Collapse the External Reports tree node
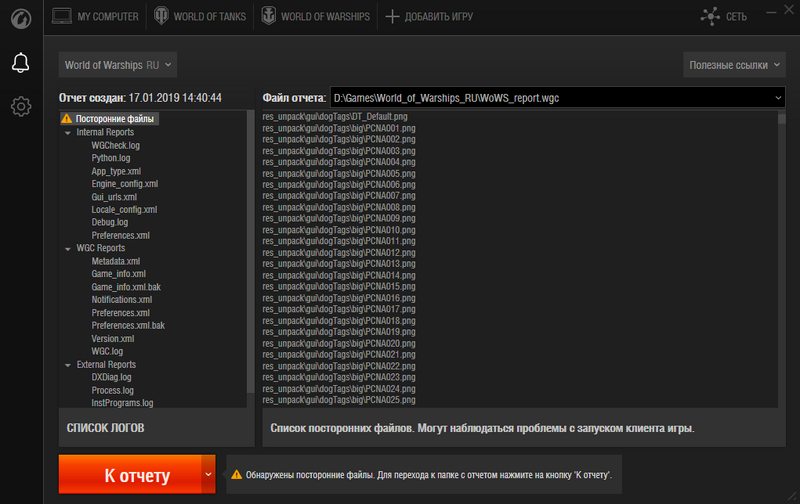The image size is (800, 504). tap(68, 365)
